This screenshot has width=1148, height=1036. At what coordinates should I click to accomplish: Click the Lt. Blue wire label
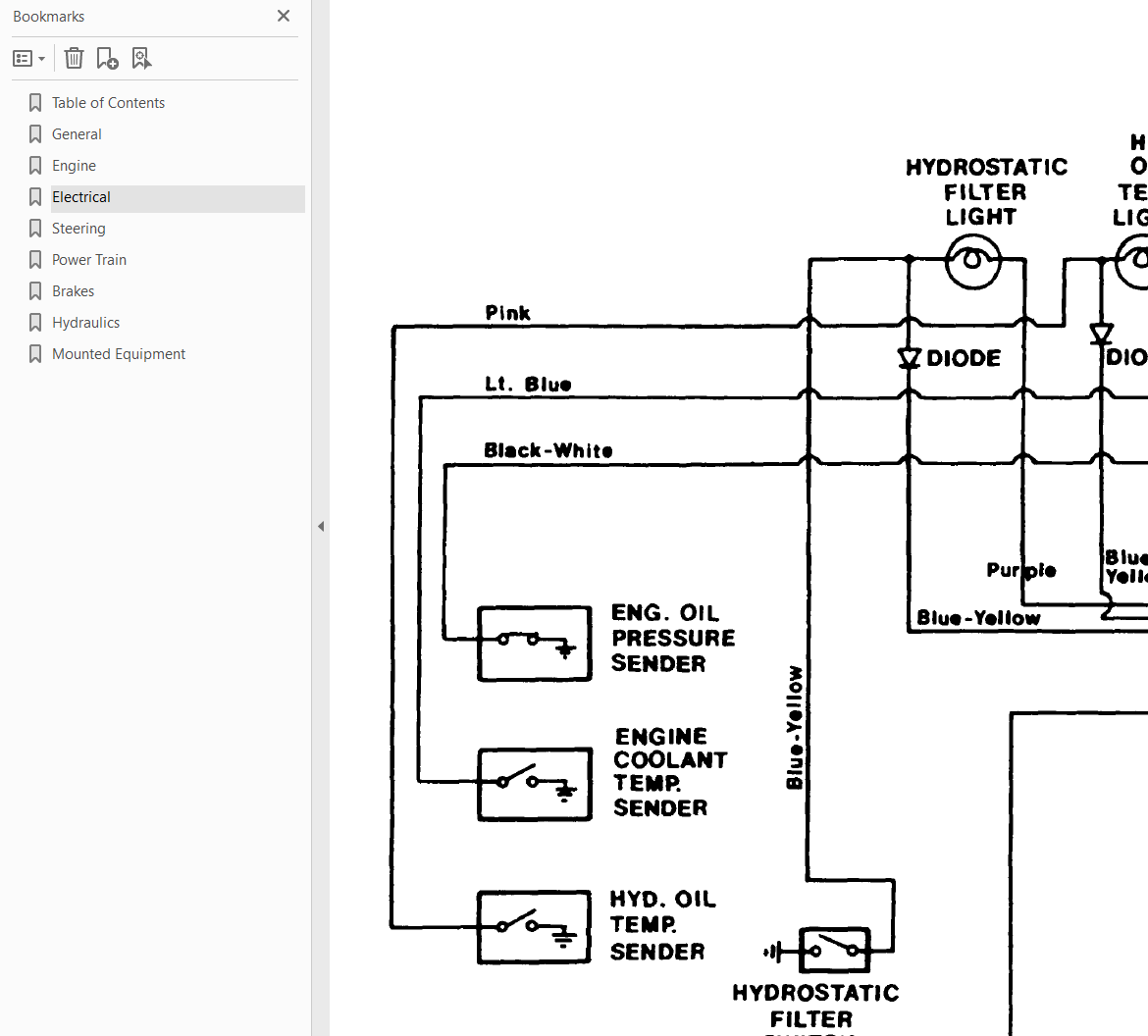528,384
